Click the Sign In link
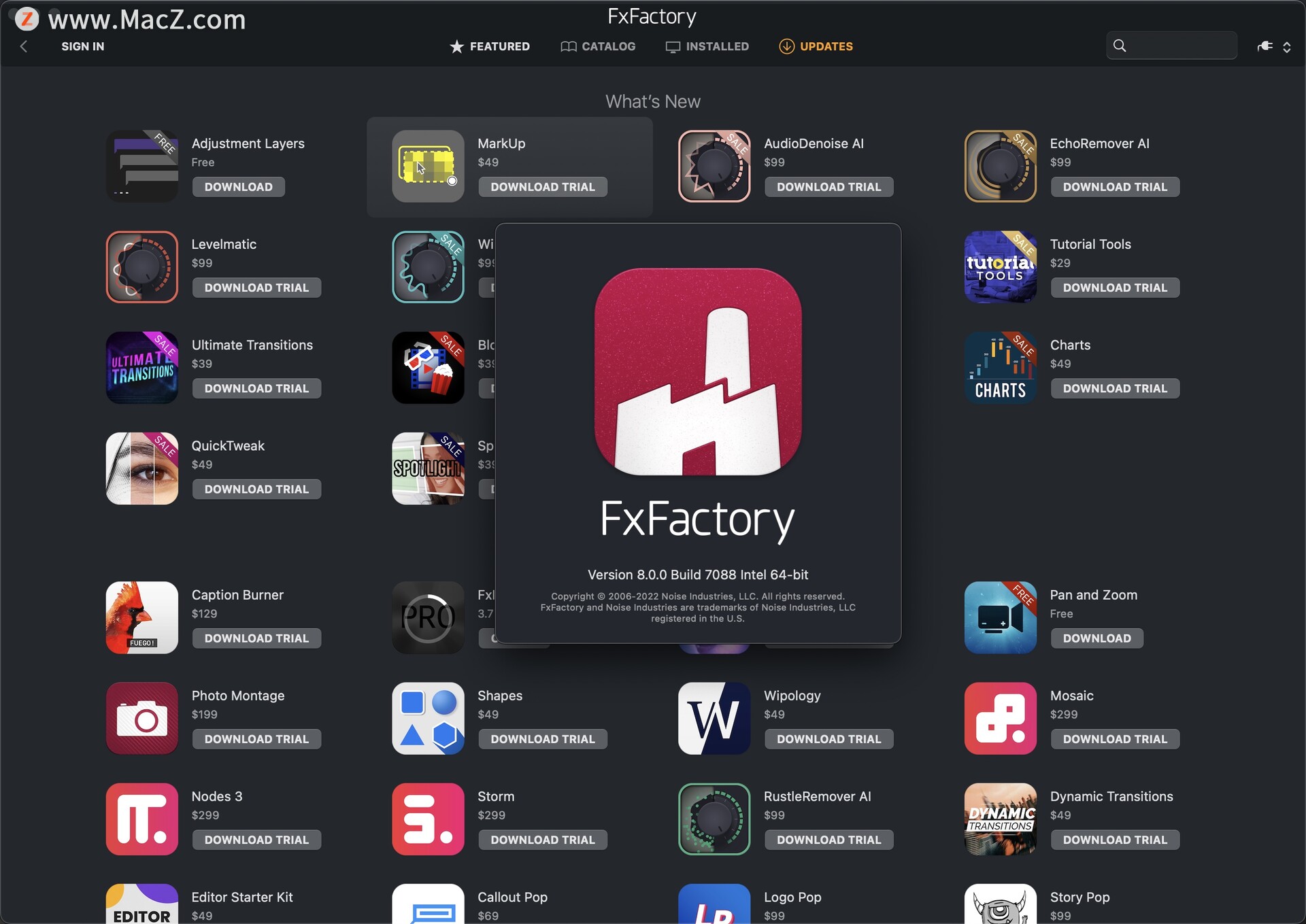This screenshot has height=924, width=1306. point(82,46)
